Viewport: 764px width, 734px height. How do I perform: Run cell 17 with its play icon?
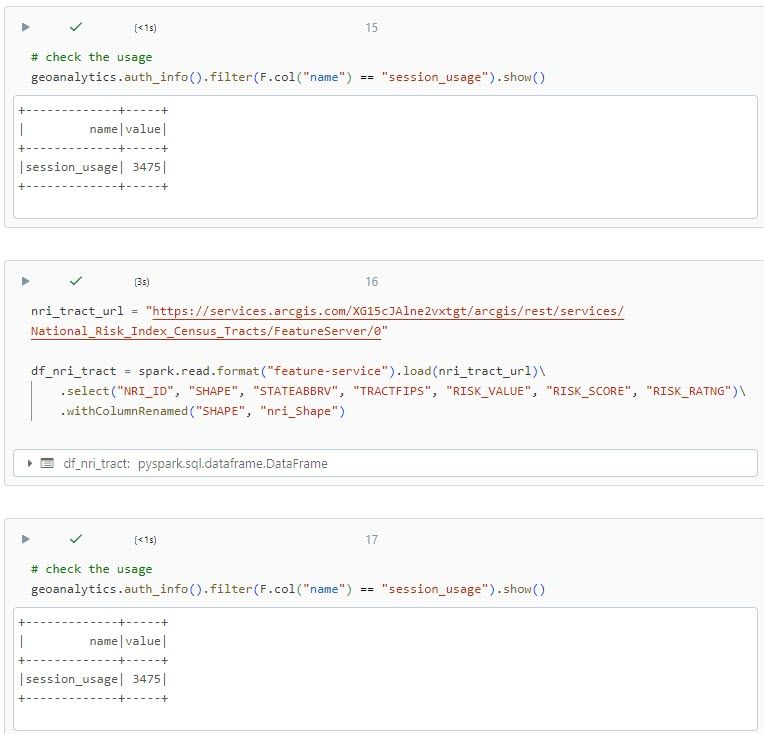click(26, 539)
